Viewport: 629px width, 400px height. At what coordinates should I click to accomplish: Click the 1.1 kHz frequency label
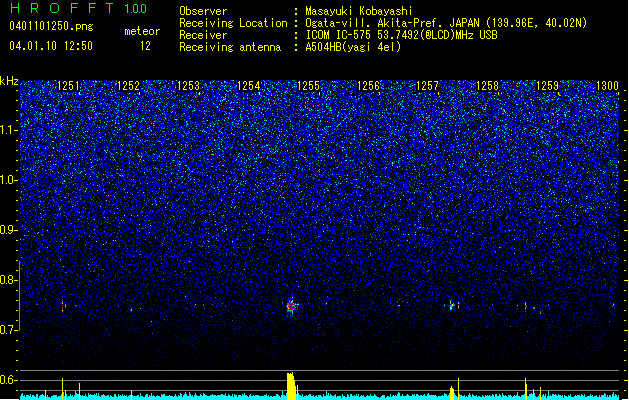[9, 130]
